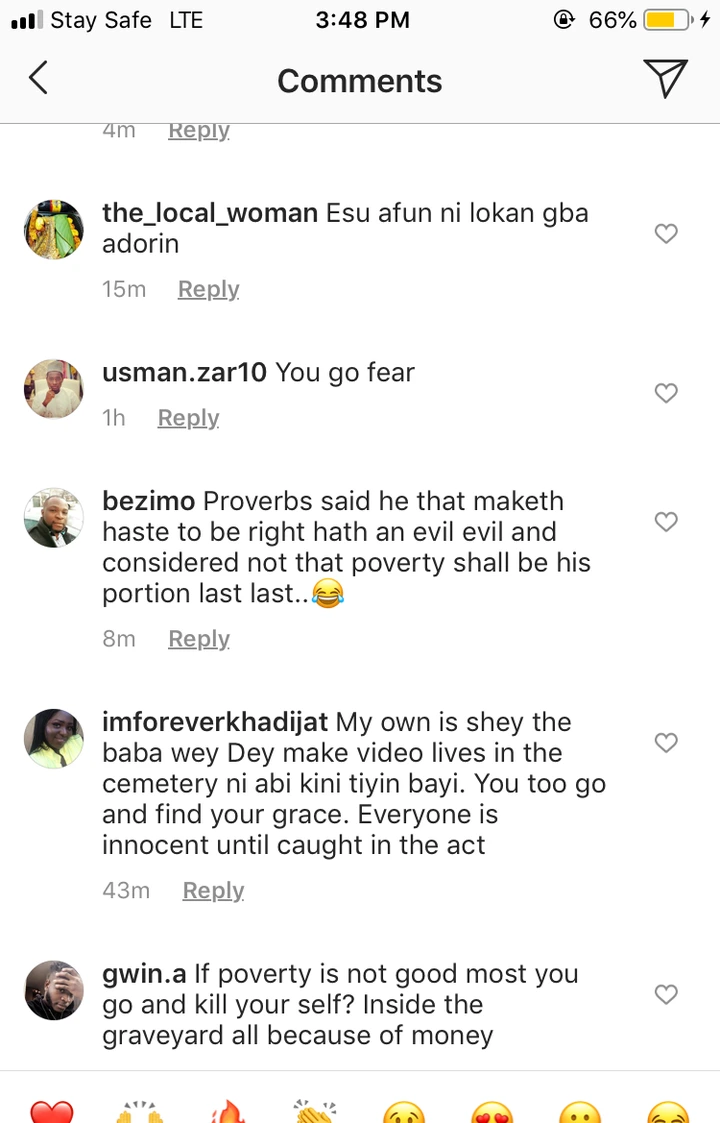Image resolution: width=720 pixels, height=1123 pixels.
Task: Open the bezimo username link
Action: pyautogui.click(x=149, y=501)
